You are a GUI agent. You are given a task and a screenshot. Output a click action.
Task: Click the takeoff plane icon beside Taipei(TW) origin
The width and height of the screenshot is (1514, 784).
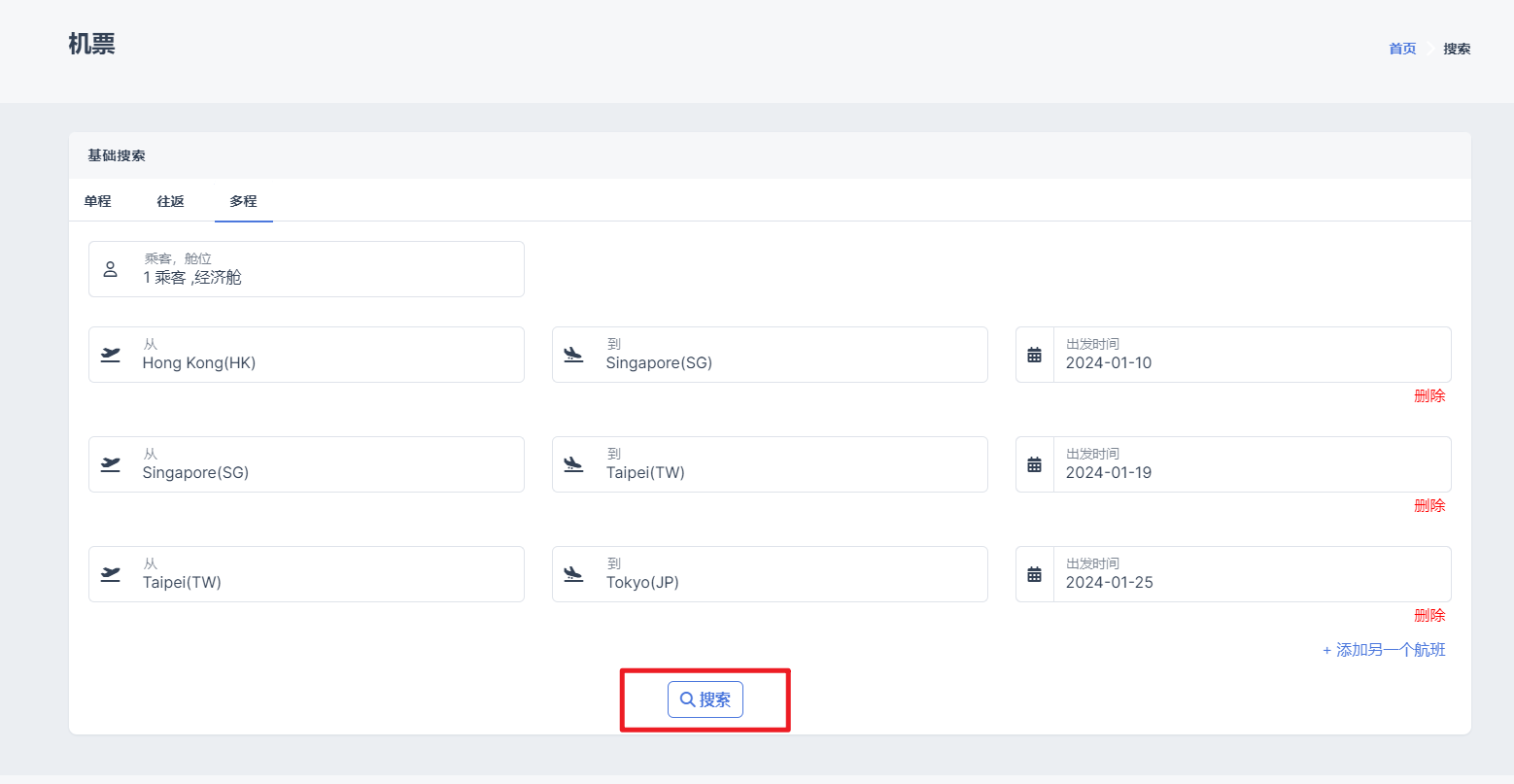111,574
